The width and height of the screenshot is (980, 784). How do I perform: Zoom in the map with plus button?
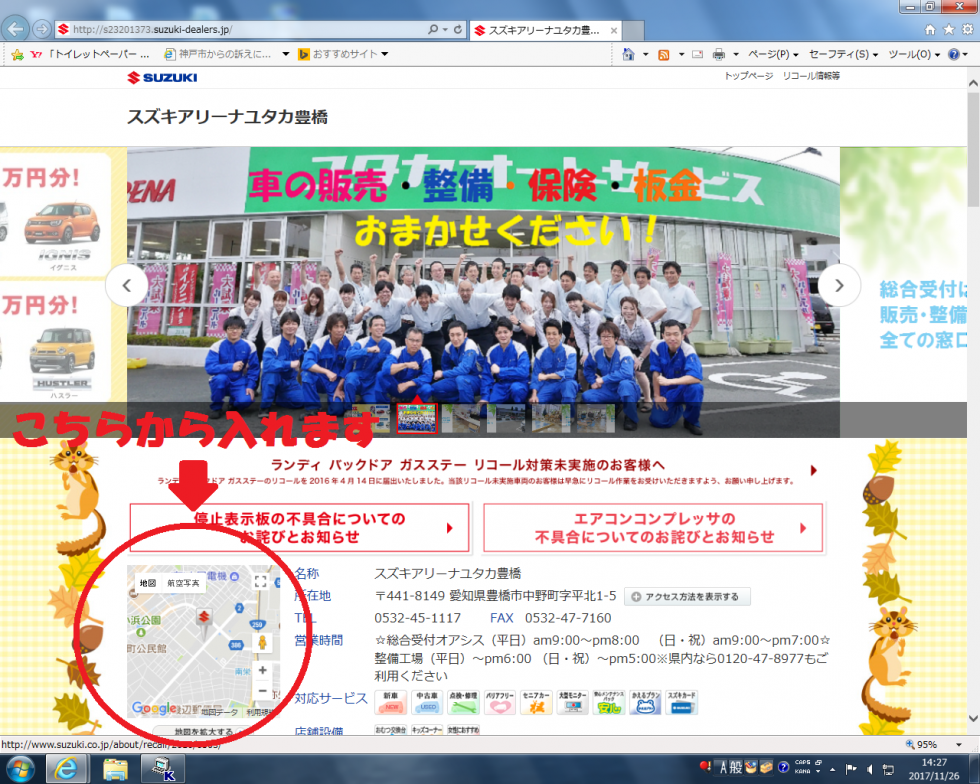coord(263,670)
